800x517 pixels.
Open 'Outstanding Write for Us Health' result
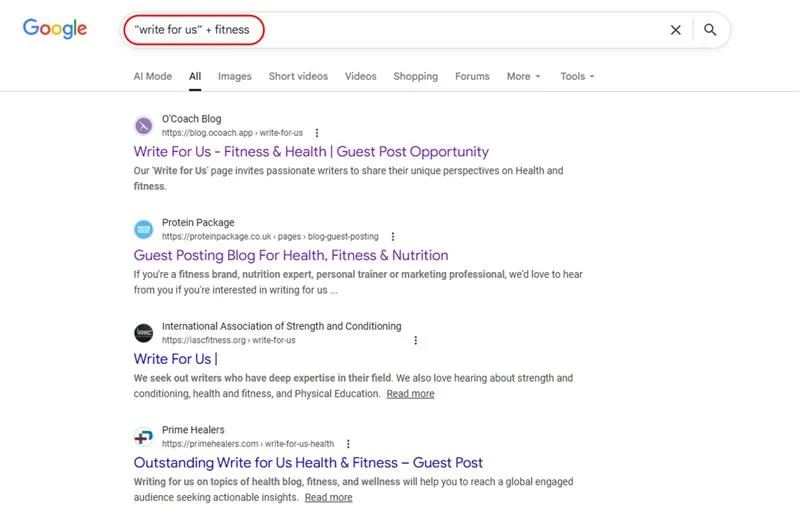click(308, 462)
